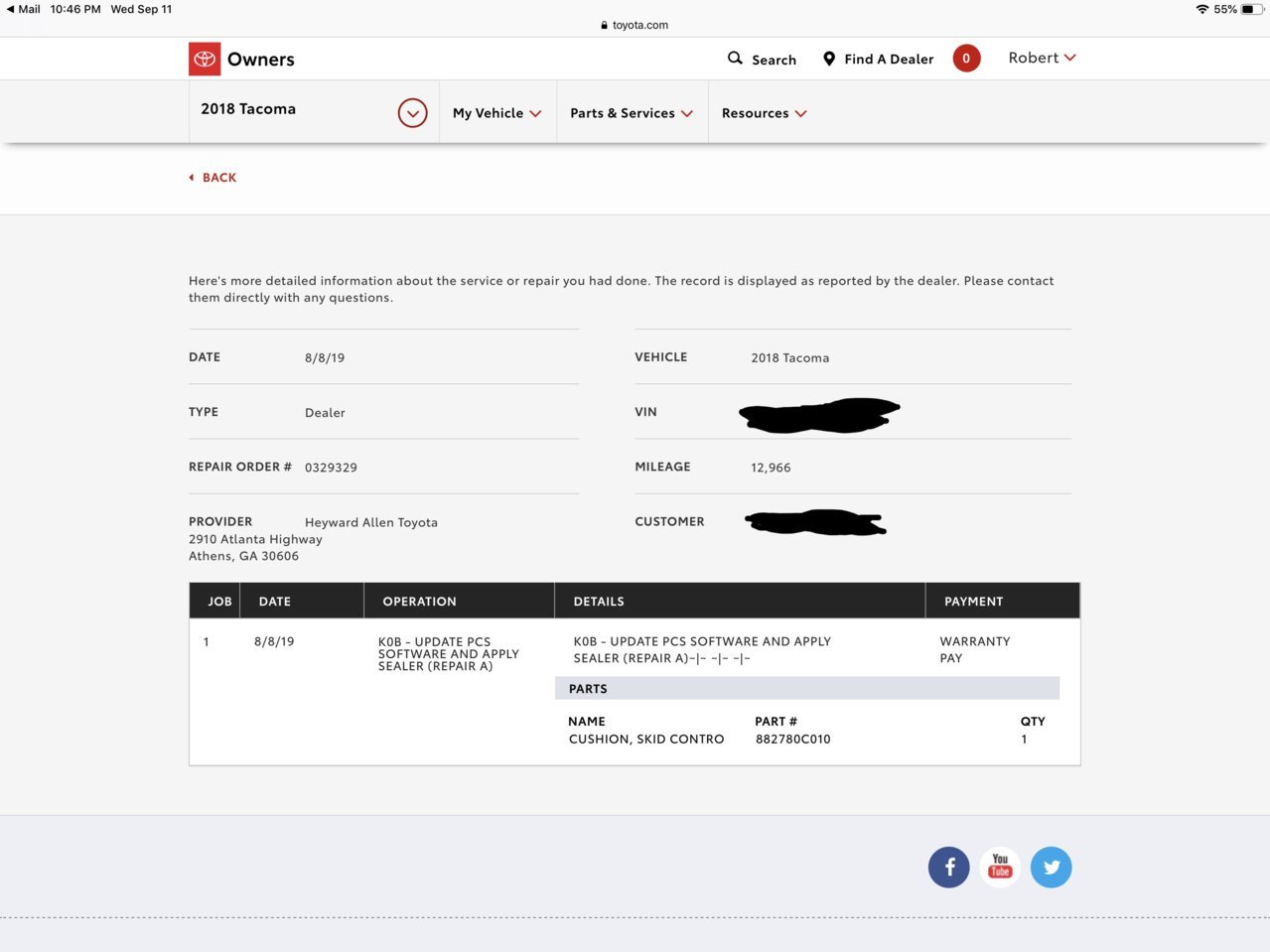Select the vehicle value 2018 Tacoma
This screenshot has width=1270, height=952.
point(790,358)
